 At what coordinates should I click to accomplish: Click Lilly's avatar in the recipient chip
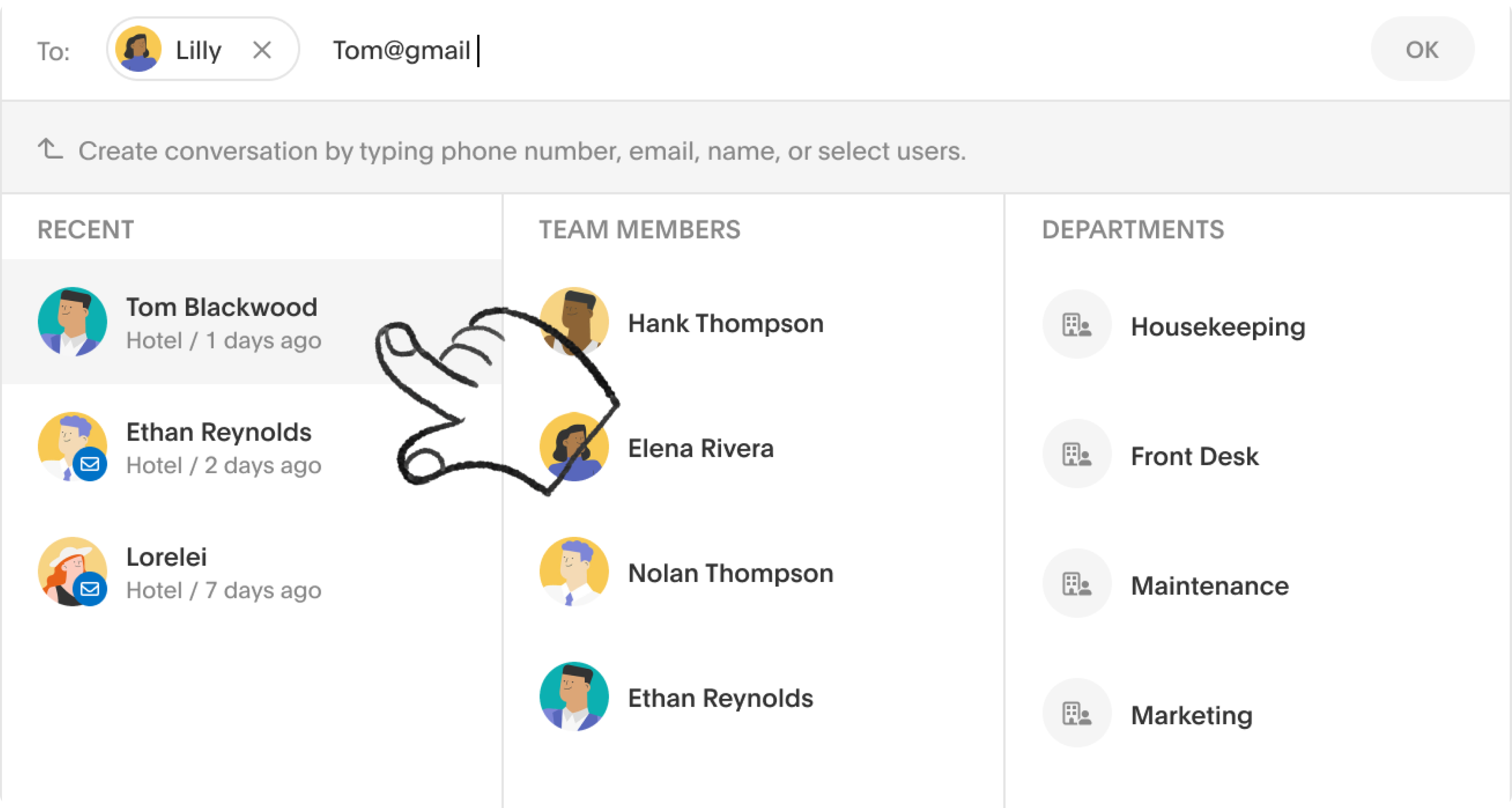(x=138, y=49)
